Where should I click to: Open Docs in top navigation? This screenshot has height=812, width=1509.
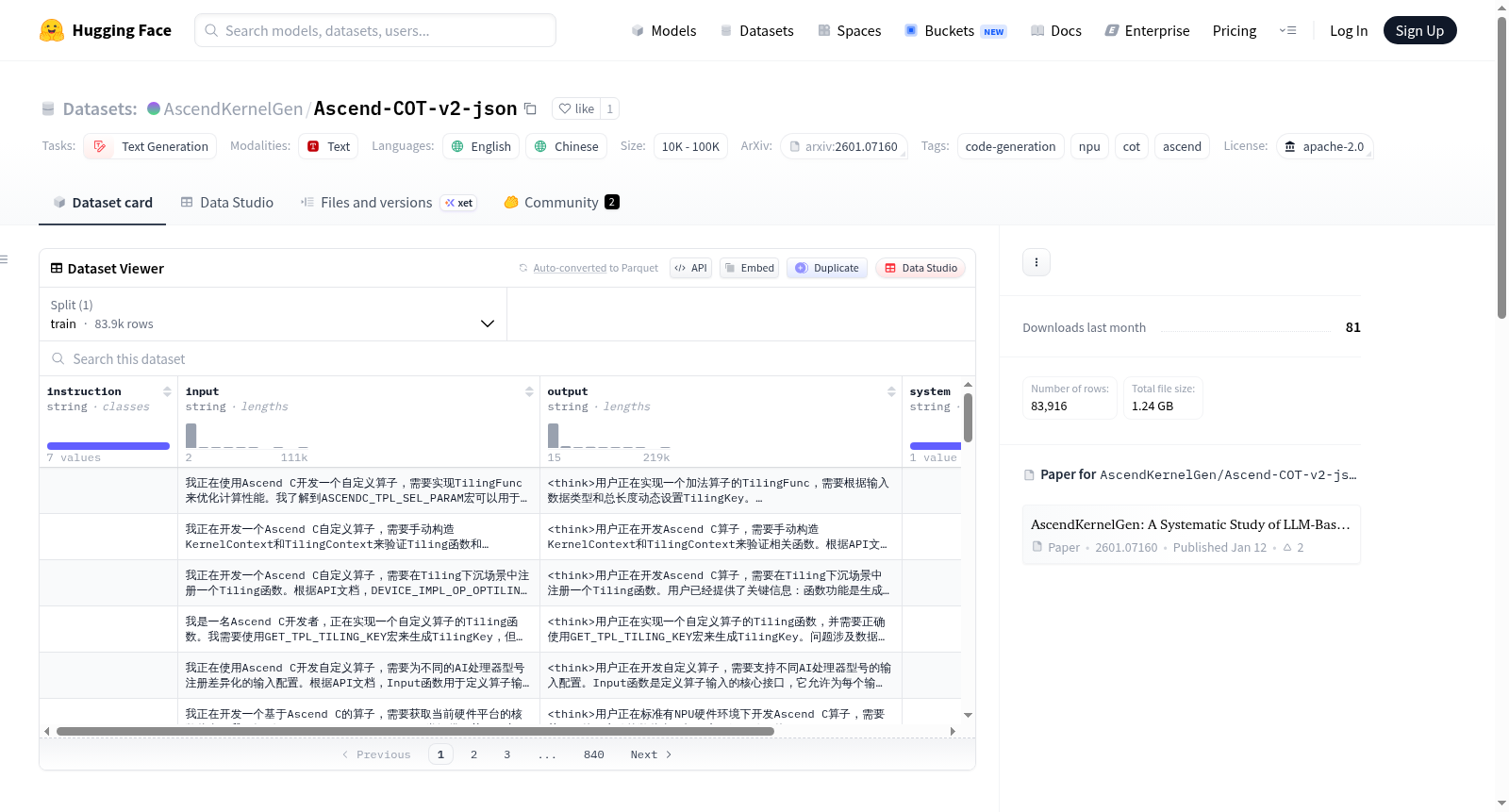[x=1056, y=30]
